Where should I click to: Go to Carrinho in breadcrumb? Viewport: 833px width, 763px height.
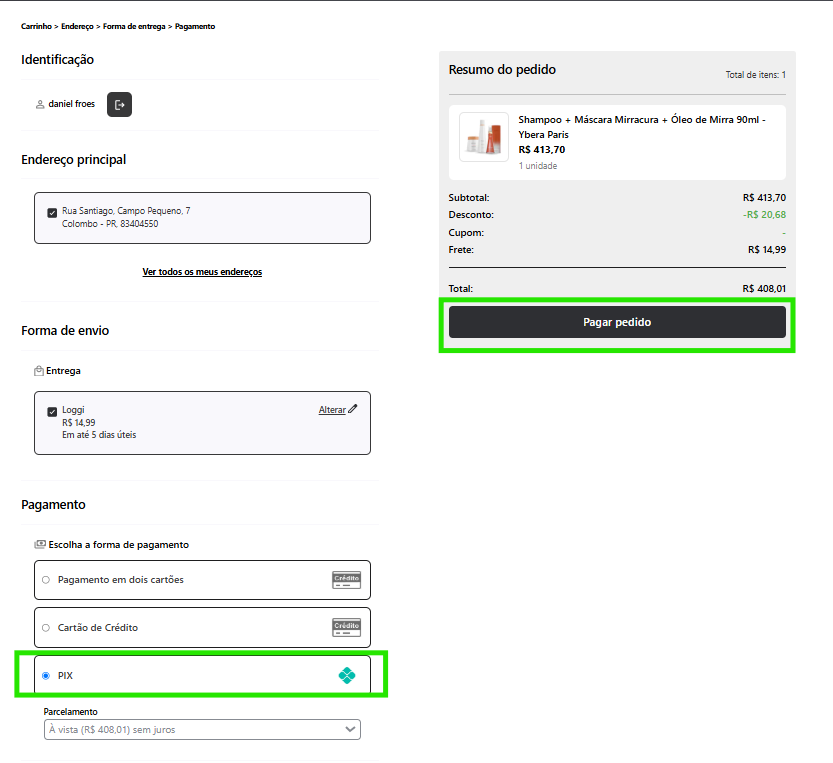(x=36, y=27)
